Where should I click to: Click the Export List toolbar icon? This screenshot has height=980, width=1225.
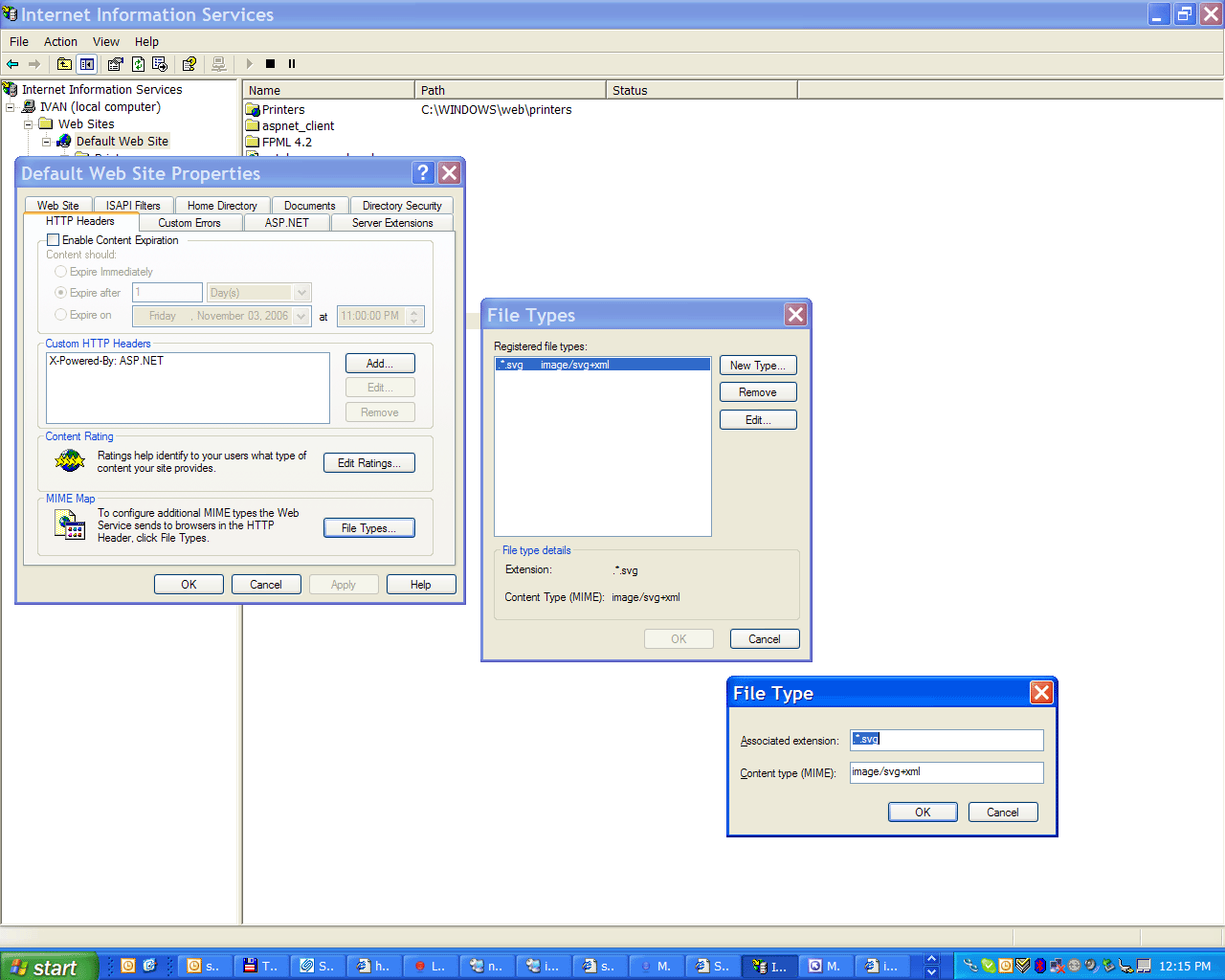pyautogui.click(x=160, y=64)
